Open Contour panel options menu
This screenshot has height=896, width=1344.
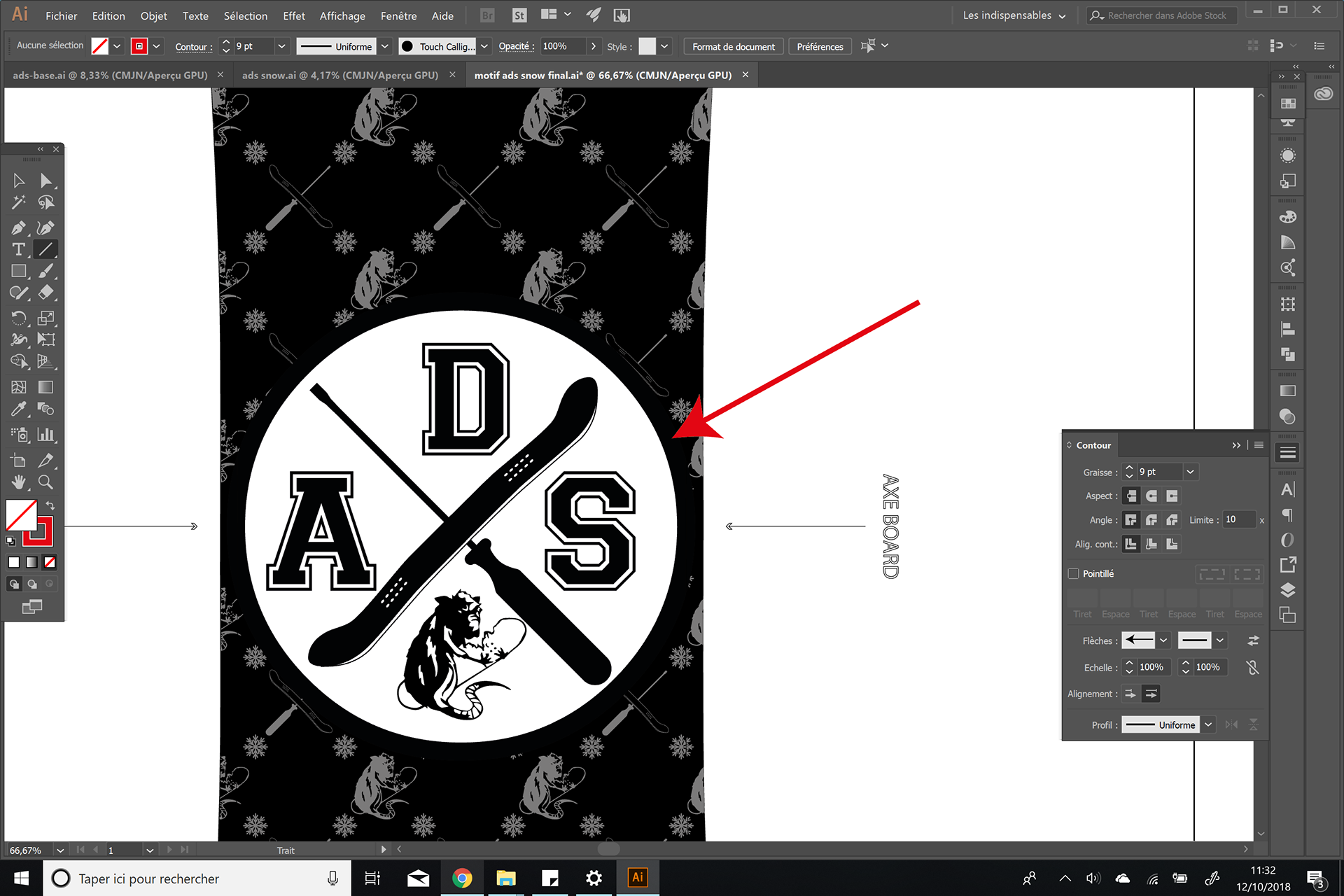point(1259,444)
